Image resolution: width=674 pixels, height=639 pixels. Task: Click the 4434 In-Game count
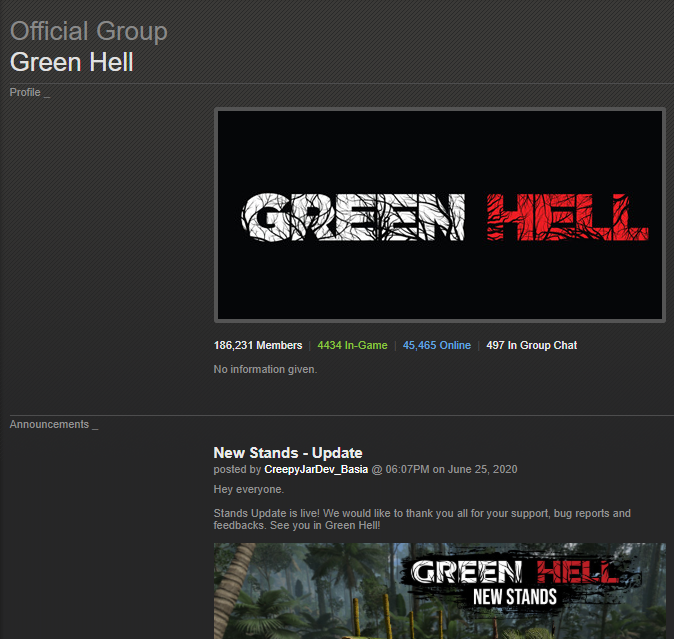point(352,345)
